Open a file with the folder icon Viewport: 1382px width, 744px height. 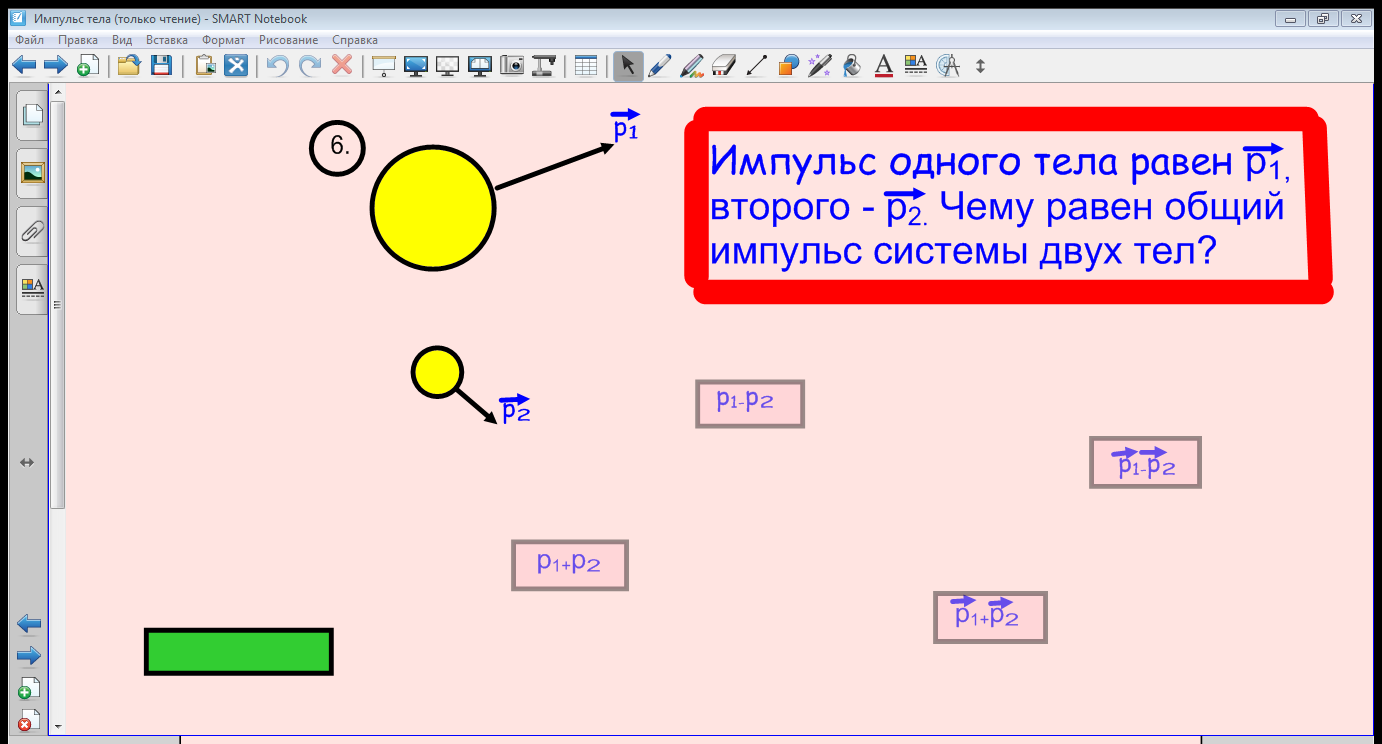tap(128, 66)
